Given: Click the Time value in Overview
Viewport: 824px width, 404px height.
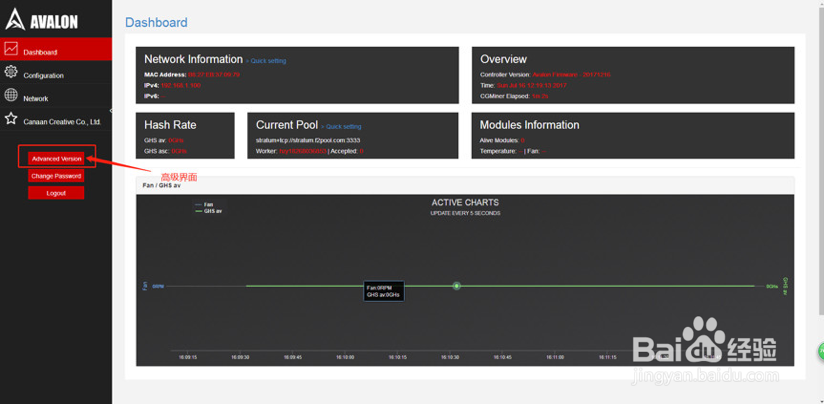Looking at the screenshot, I should click(x=532, y=85).
